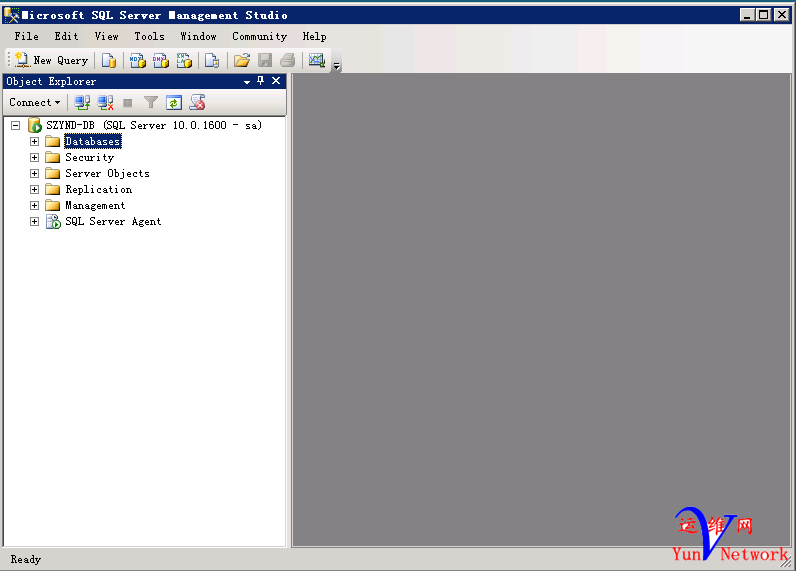Open Analysis Services MDX Query icon
The width and height of the screenshot is (796, 571).
[138, 60]
